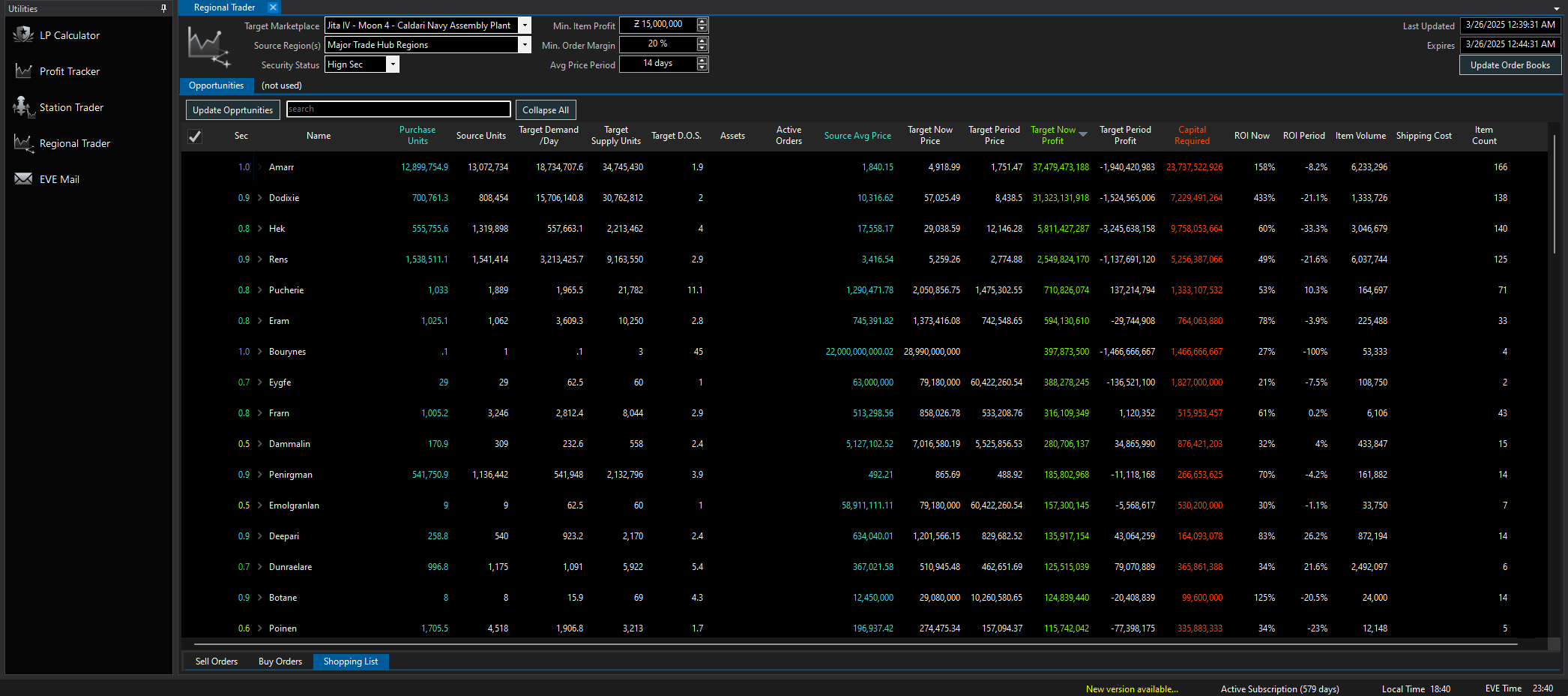Expand the Hek row
Viewport: 1568px width, 696px height.
tap(260, 229)
